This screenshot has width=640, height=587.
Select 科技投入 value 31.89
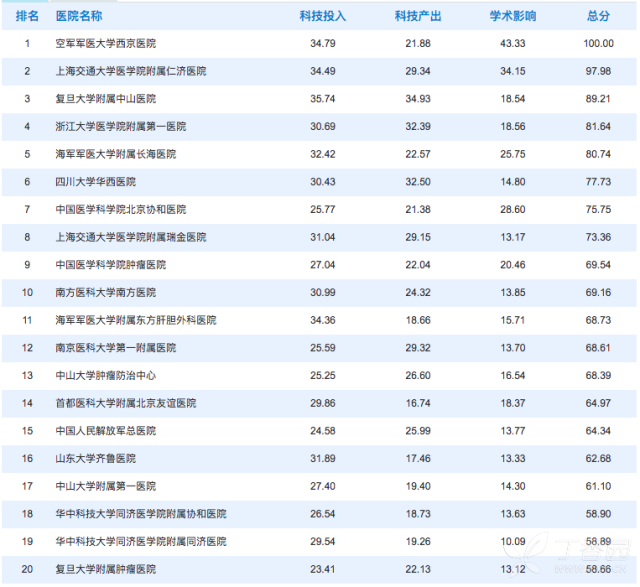(322, 459)
